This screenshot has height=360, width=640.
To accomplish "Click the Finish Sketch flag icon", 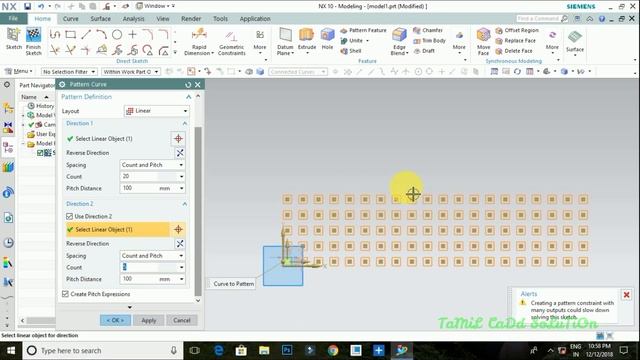I will pos(33,36).
